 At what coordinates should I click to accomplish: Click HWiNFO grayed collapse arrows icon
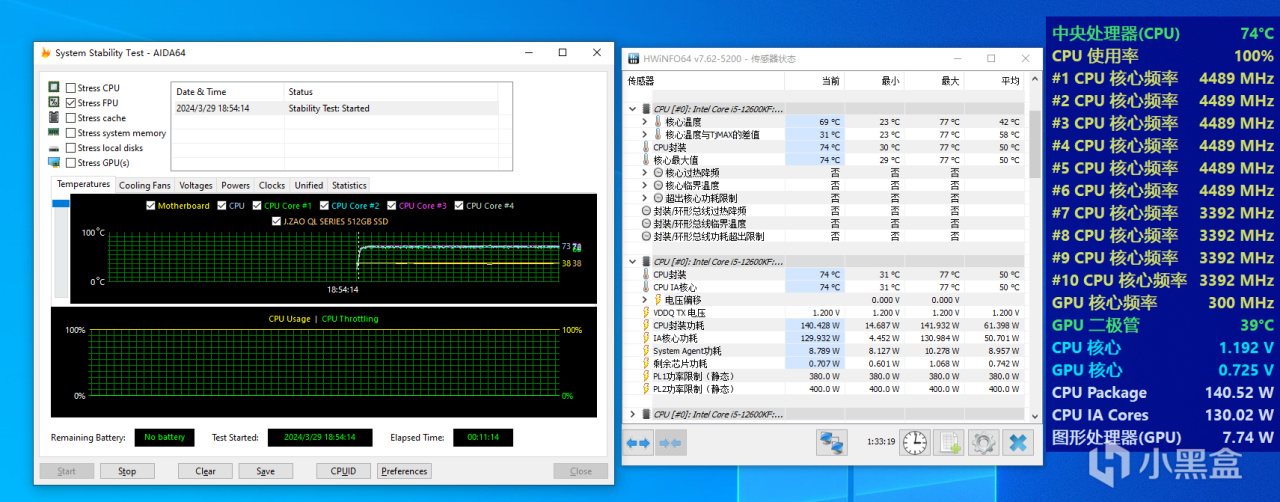click(x=670, y=442)
